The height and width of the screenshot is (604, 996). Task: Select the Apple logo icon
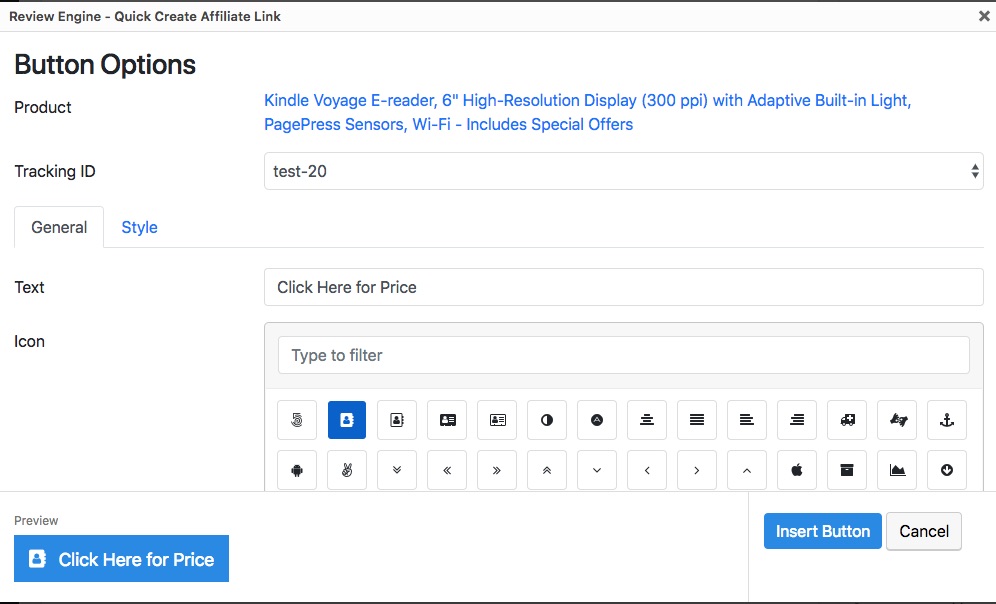[x=797, y=470]
